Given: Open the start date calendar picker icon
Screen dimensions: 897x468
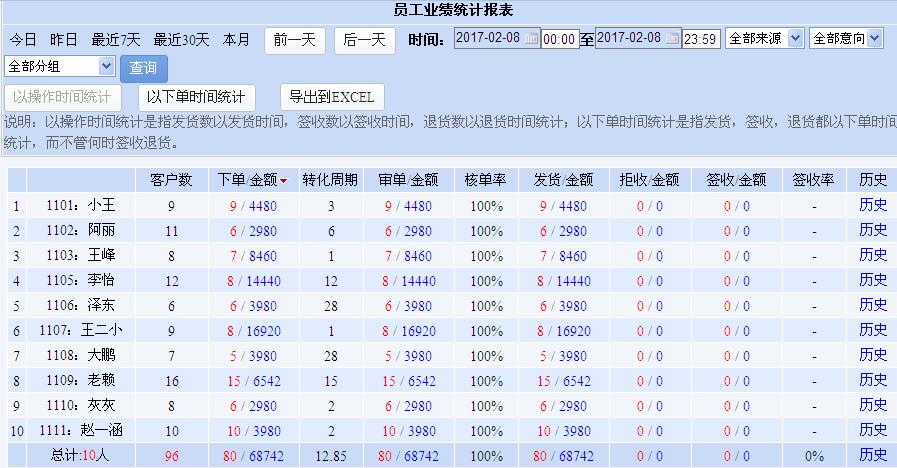Looking at the screenshot, I should (532, 39).
